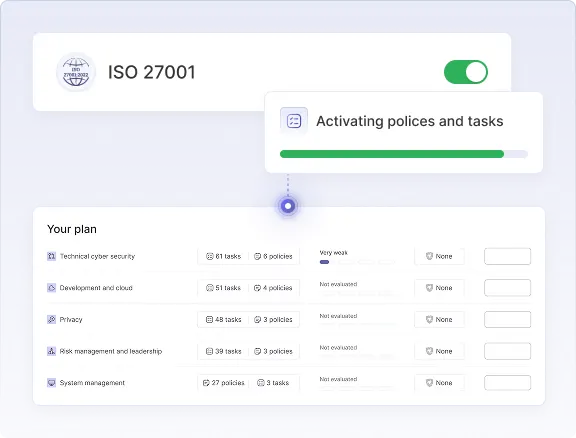Image resolution: width=576 pixels, height=438 pixels.
Task: Click Not evaluated in Privacy row
Action: tap(338, 316)
